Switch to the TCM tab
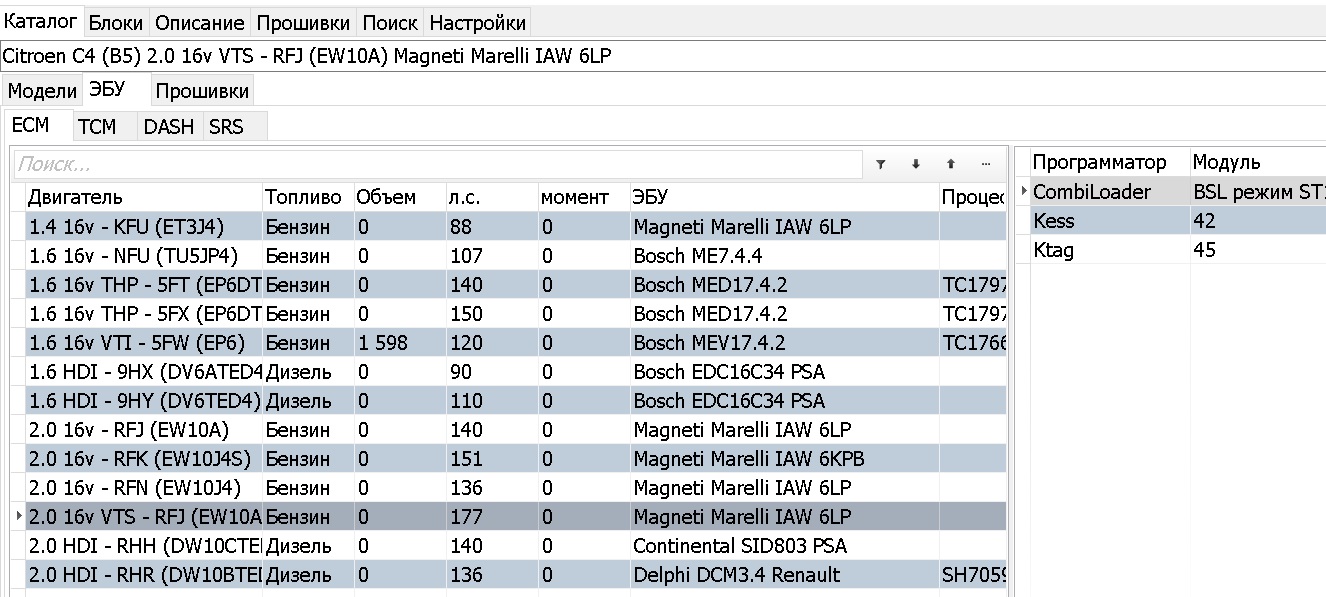 97,126
